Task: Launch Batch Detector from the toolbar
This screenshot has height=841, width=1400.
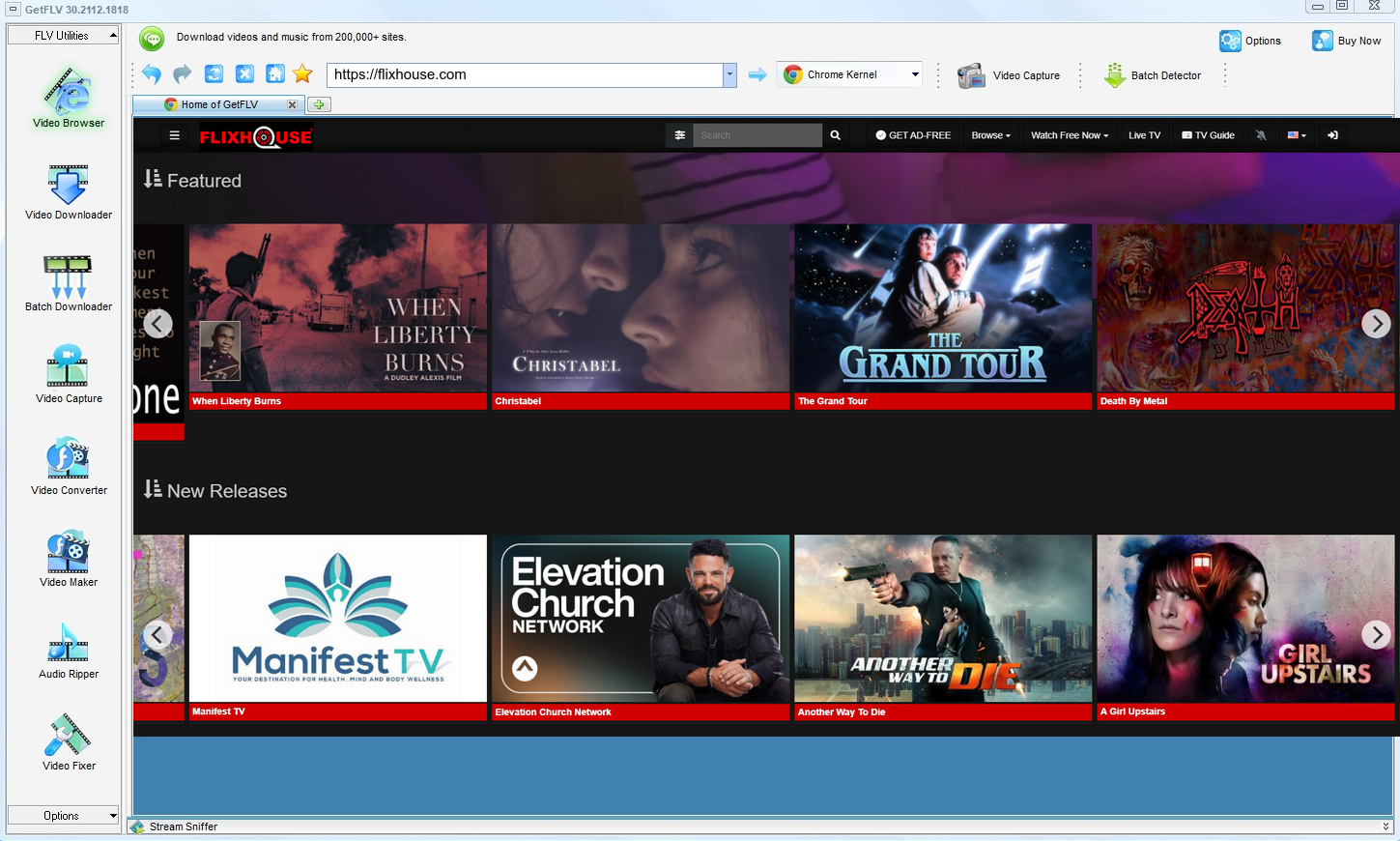Action: [1153, 75]
